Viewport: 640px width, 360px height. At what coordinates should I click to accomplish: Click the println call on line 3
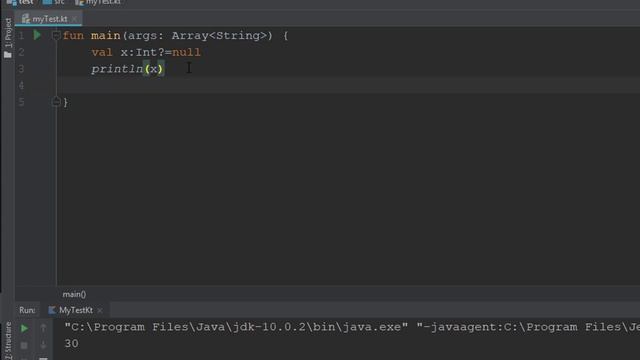click(117, 69)
